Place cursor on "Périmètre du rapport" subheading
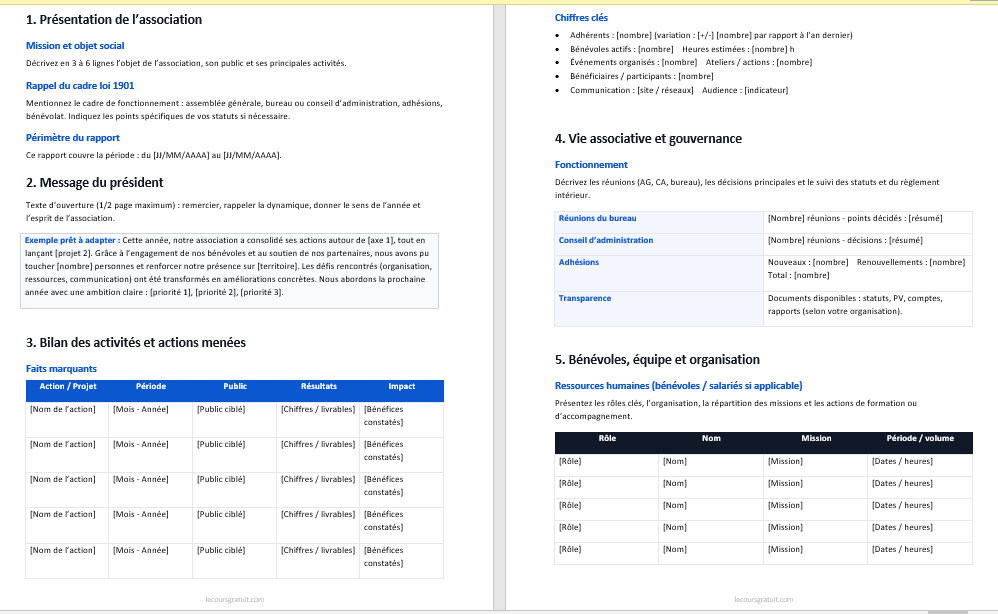The width and height of the screenshot is (998, 614). [73, 138]
